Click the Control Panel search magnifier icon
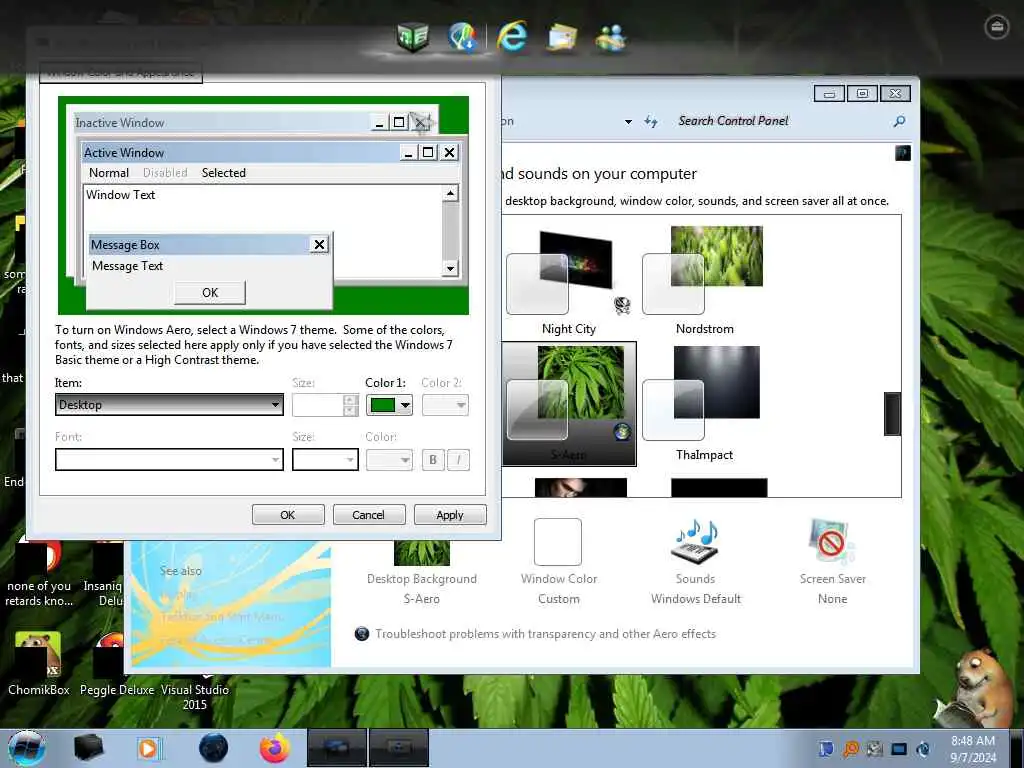 click(x=899, y=121)
